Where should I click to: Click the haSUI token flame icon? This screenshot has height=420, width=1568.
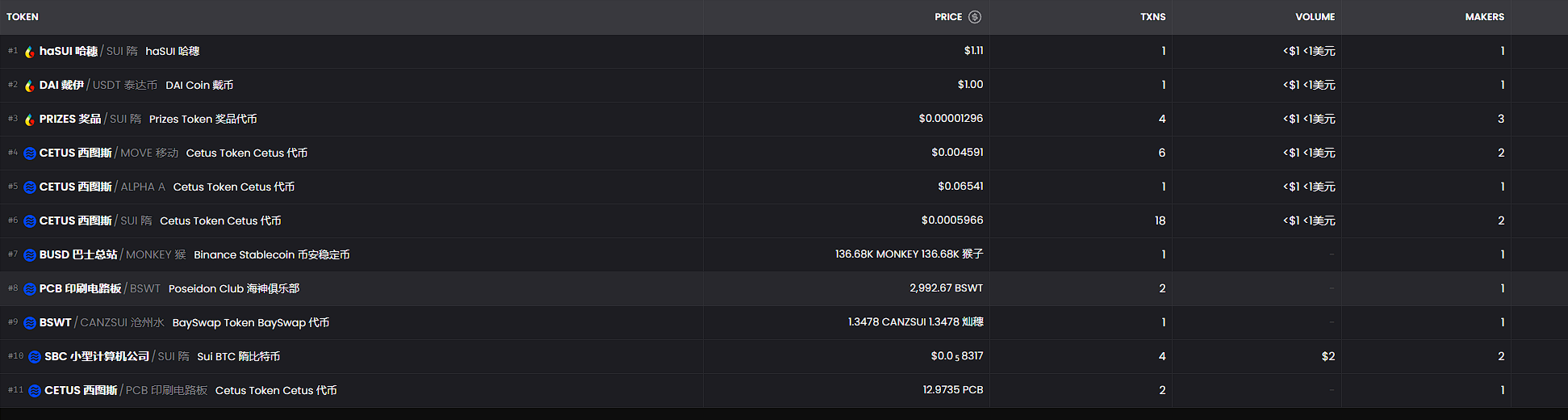pos(30,52)
